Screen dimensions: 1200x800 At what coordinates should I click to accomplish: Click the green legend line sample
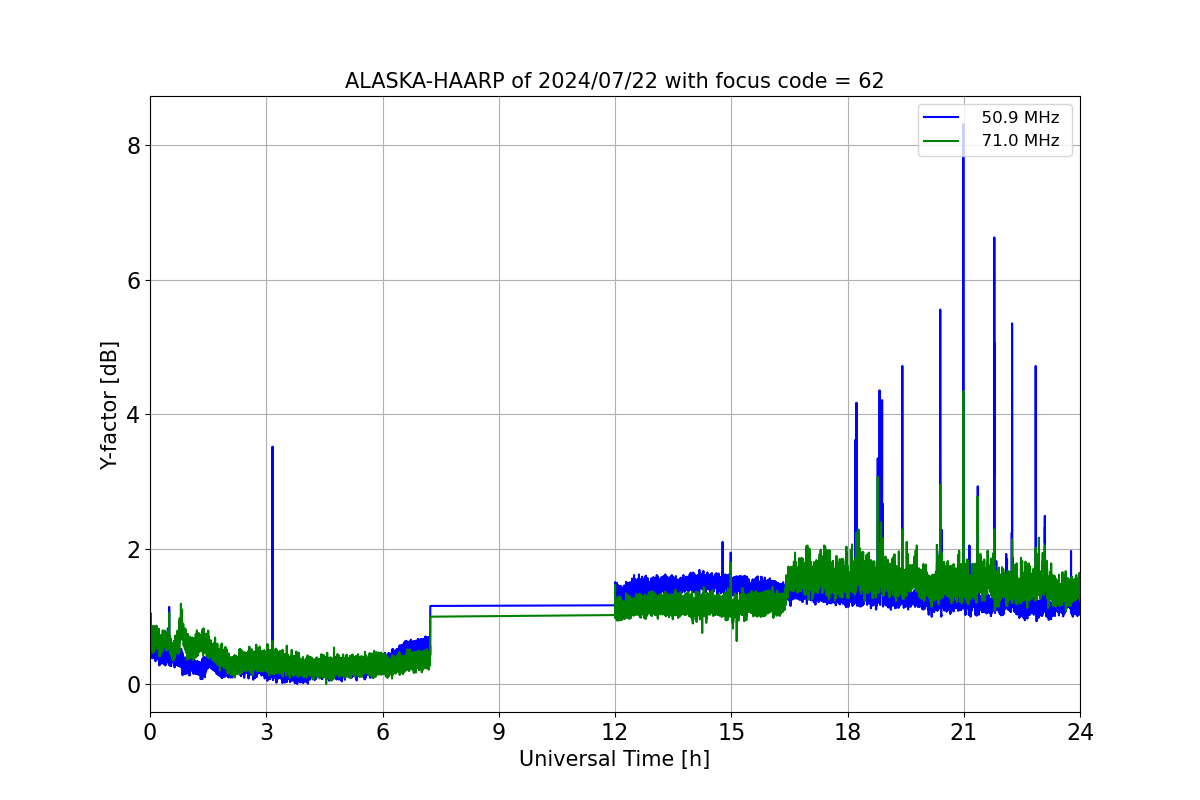coord(942,141)
